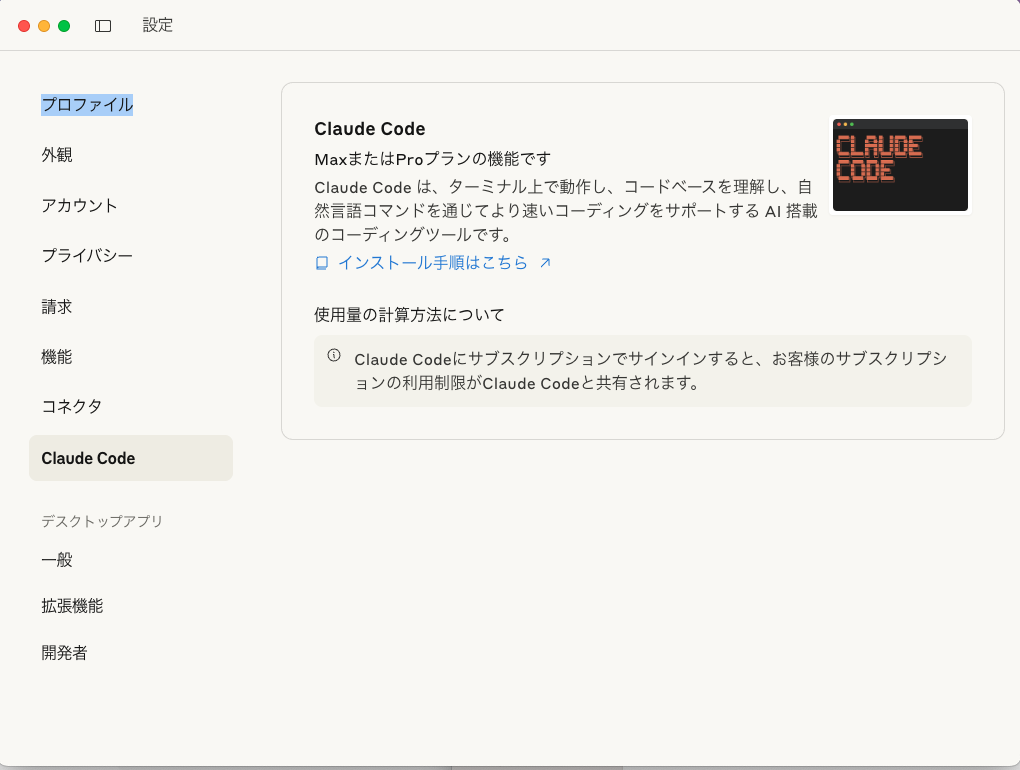Minimize the window with yellow button
The height and width of the screenshot is (770, 1020).
click(44, 26)
